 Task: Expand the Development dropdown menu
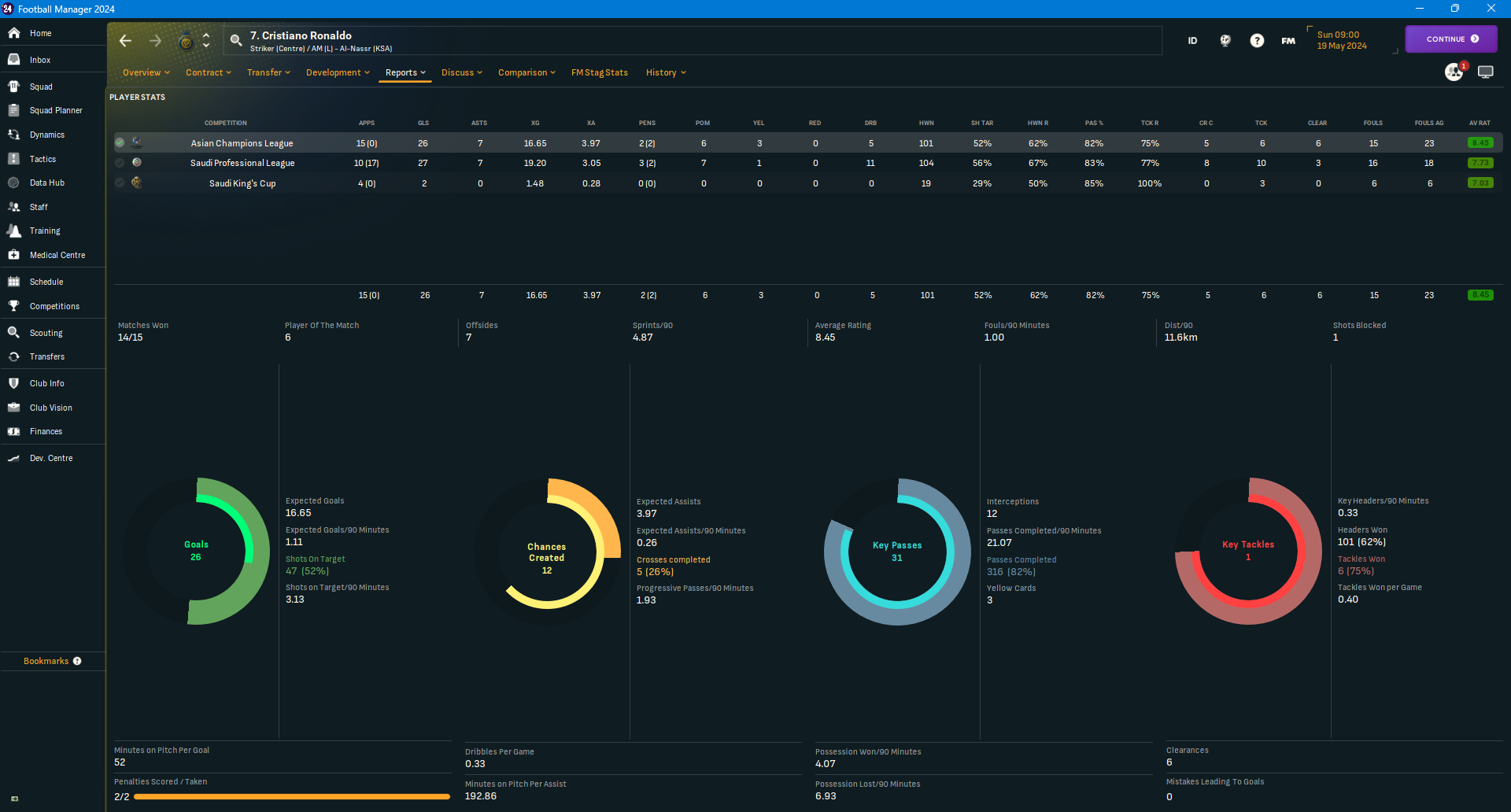pyautogui.click(x=338, y=72)
